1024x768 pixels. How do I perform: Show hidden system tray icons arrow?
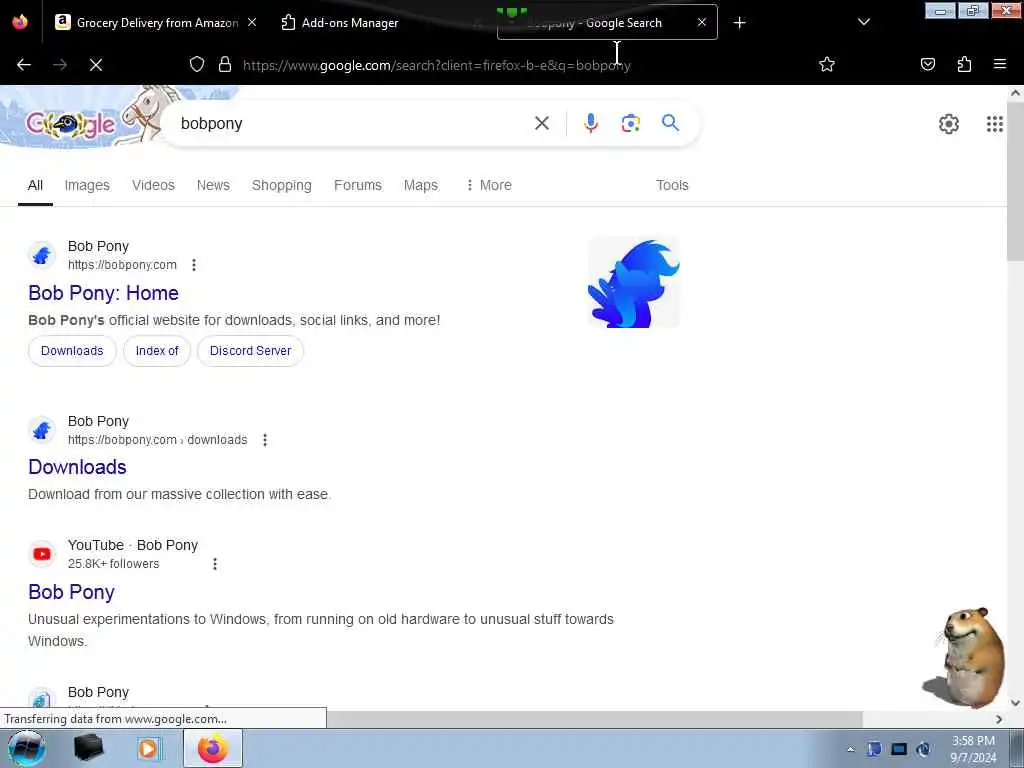[850, 749]
